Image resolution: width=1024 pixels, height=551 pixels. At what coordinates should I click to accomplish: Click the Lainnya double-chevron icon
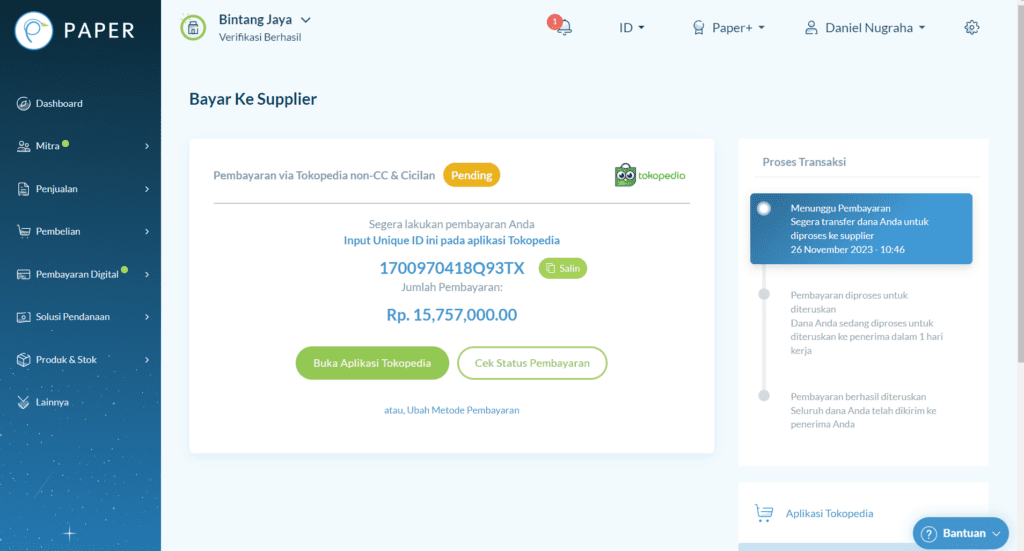(x=24, y=402)
